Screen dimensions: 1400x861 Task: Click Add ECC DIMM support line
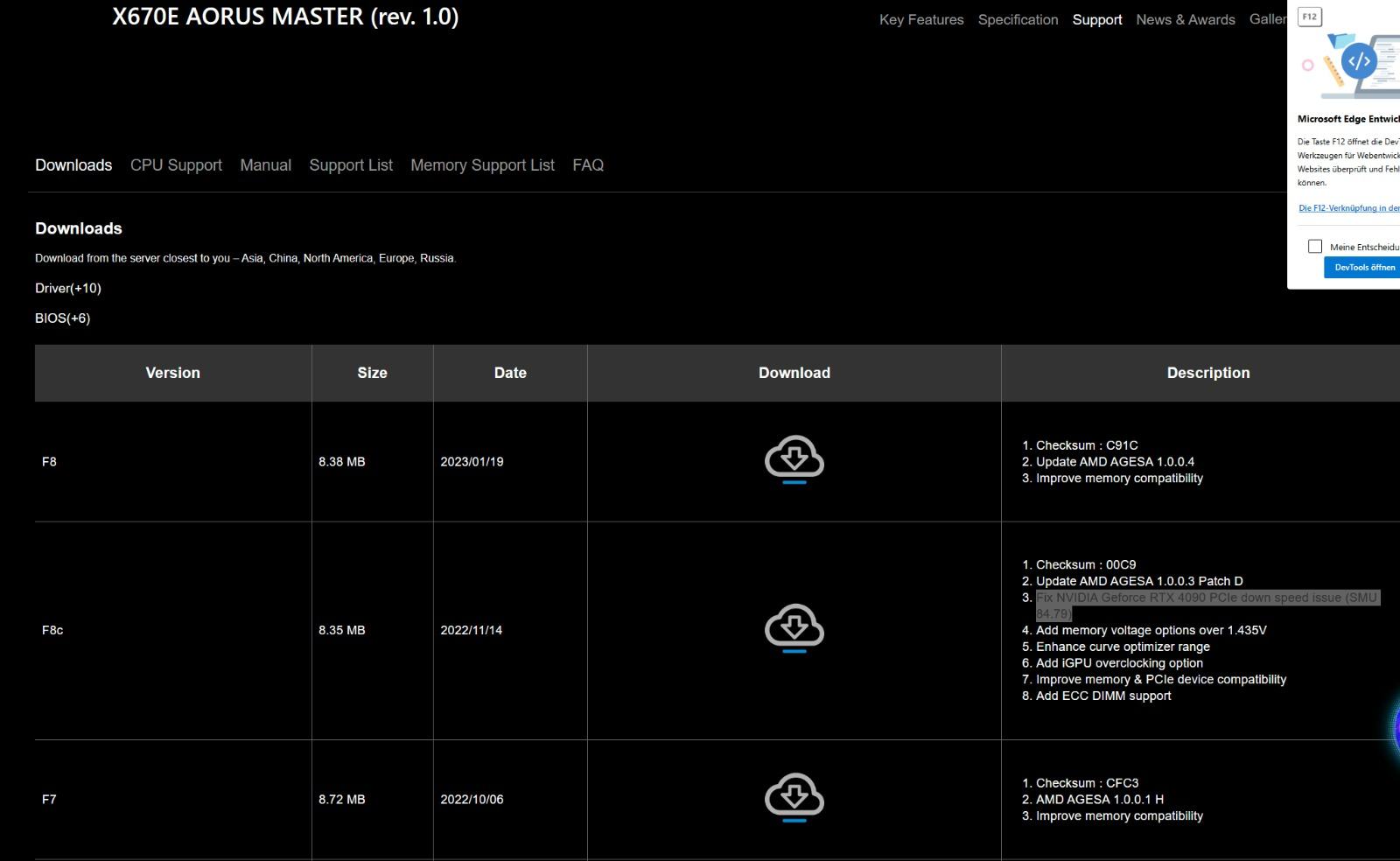coord(1103,696)
